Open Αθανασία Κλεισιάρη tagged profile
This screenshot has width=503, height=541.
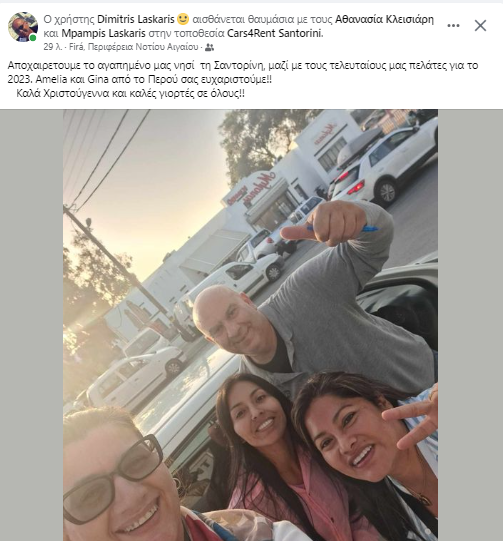(384, 19)
